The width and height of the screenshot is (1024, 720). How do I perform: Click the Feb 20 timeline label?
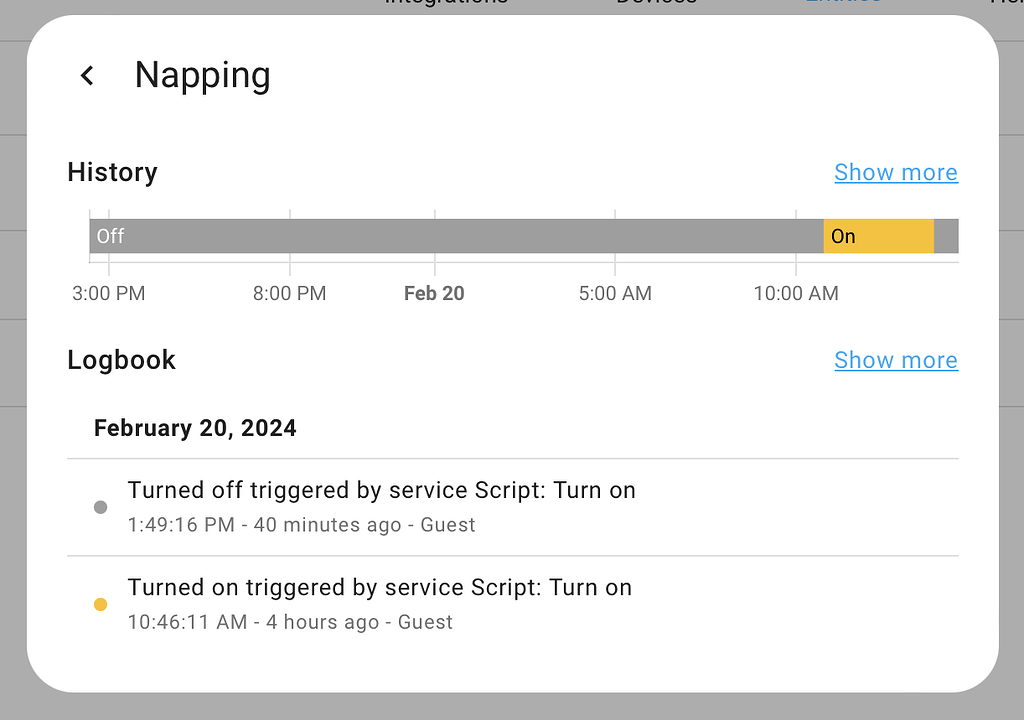[434, 293]
